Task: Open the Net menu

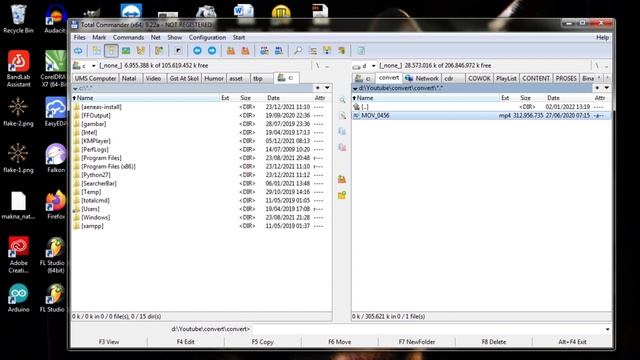Action: point(156,37)
